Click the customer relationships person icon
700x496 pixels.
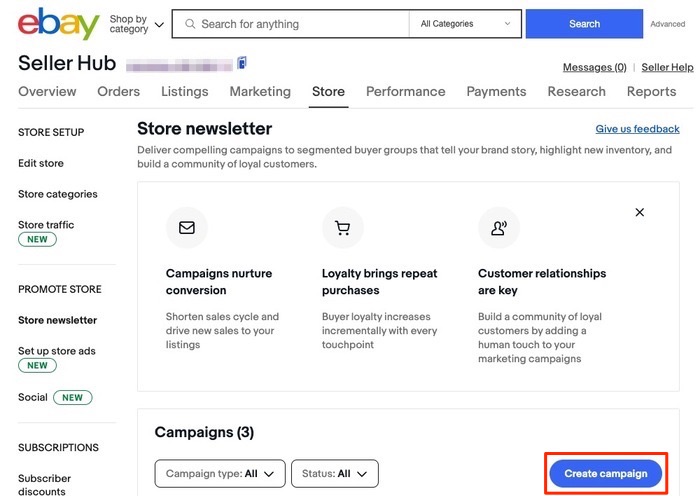[498, 228]
